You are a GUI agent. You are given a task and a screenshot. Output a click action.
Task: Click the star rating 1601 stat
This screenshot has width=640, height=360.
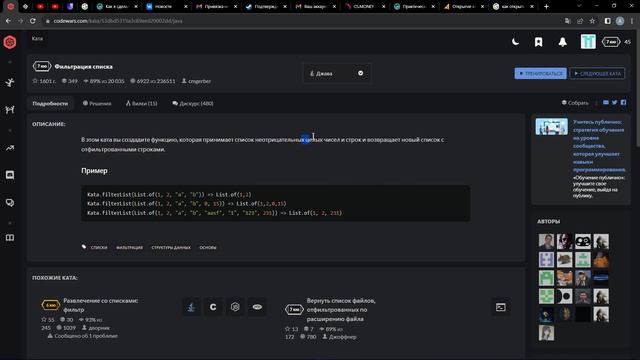click(x=44, y=81)
